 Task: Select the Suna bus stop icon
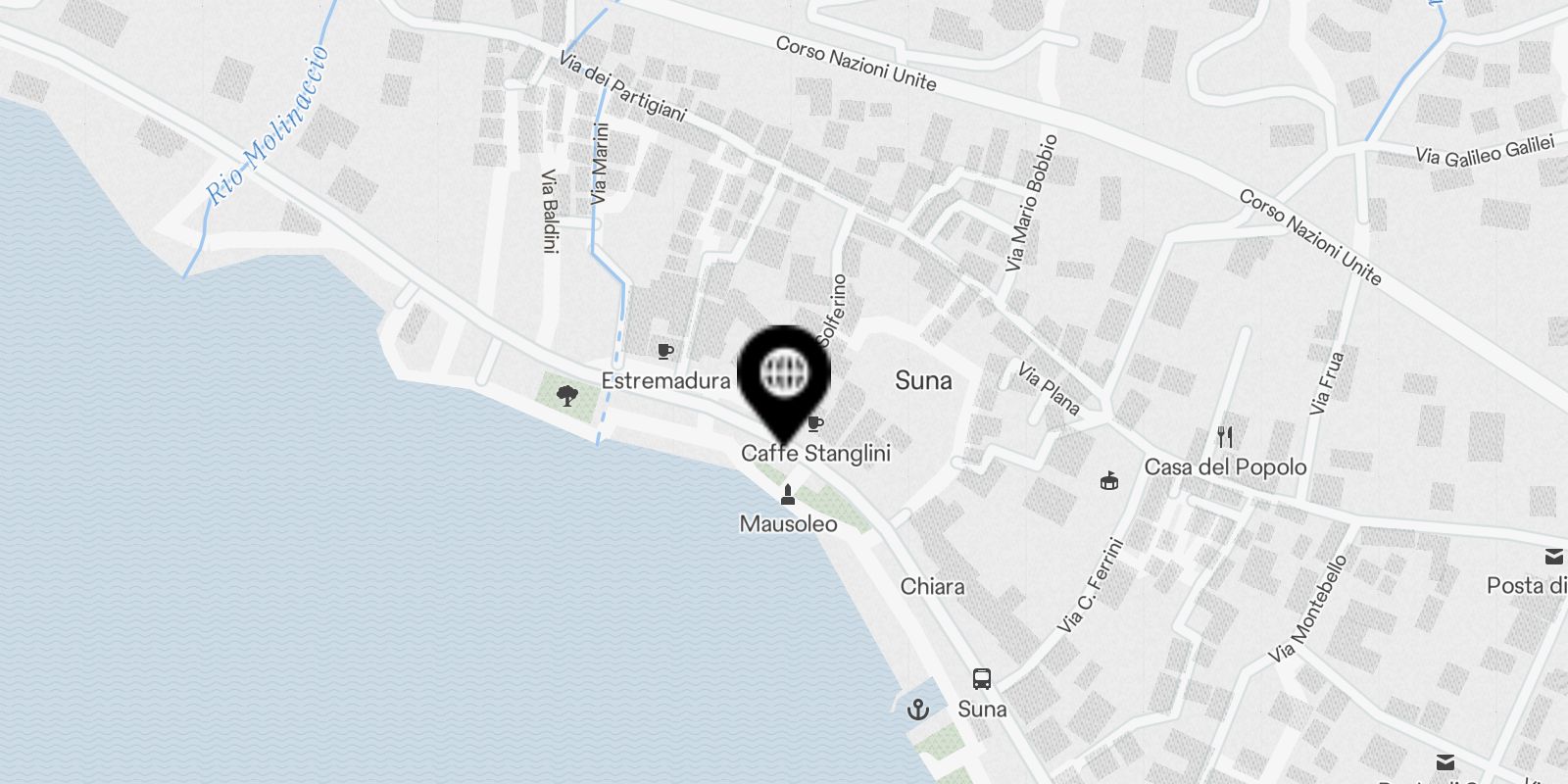coord(981,678)
